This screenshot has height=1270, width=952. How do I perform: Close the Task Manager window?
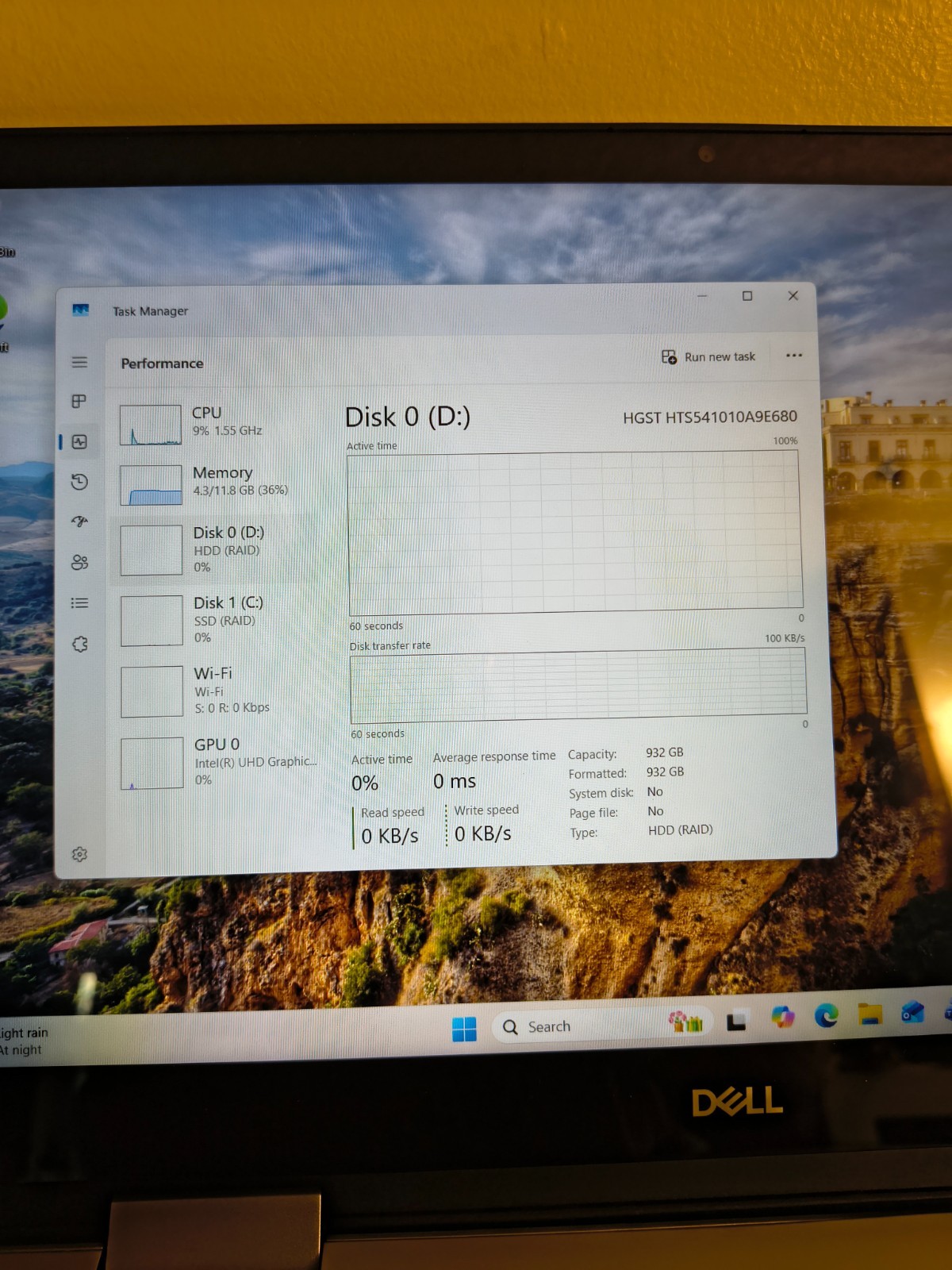pyautogui.click(x=793, y=295)
